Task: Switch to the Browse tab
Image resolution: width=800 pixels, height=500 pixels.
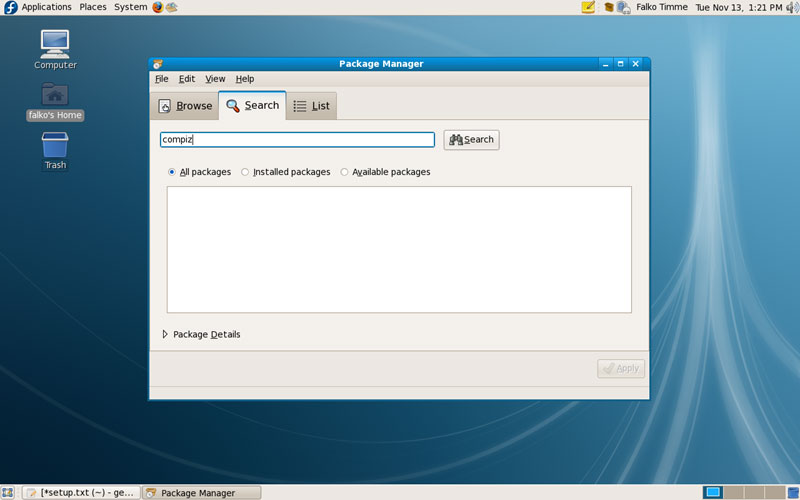Action: click(x=185, y=106)
